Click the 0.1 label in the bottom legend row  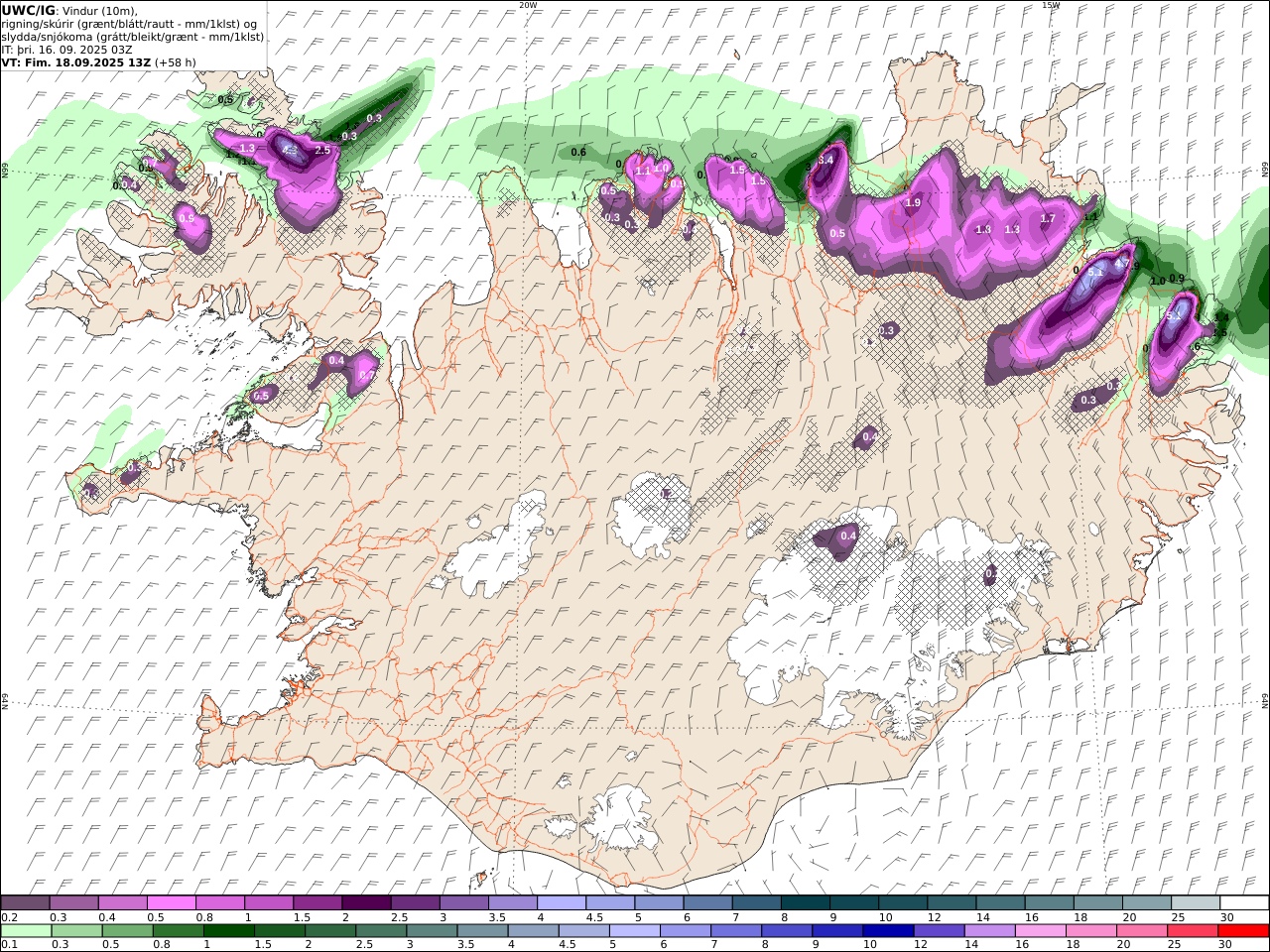pos(9,945)
